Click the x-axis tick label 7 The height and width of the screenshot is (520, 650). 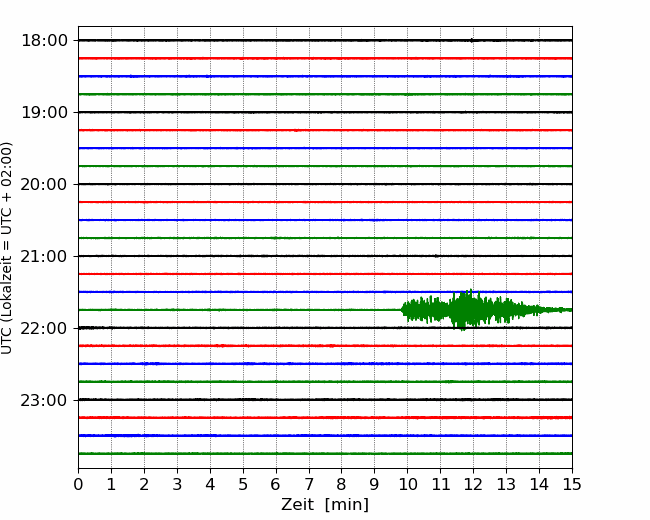[x=309, y=484]
